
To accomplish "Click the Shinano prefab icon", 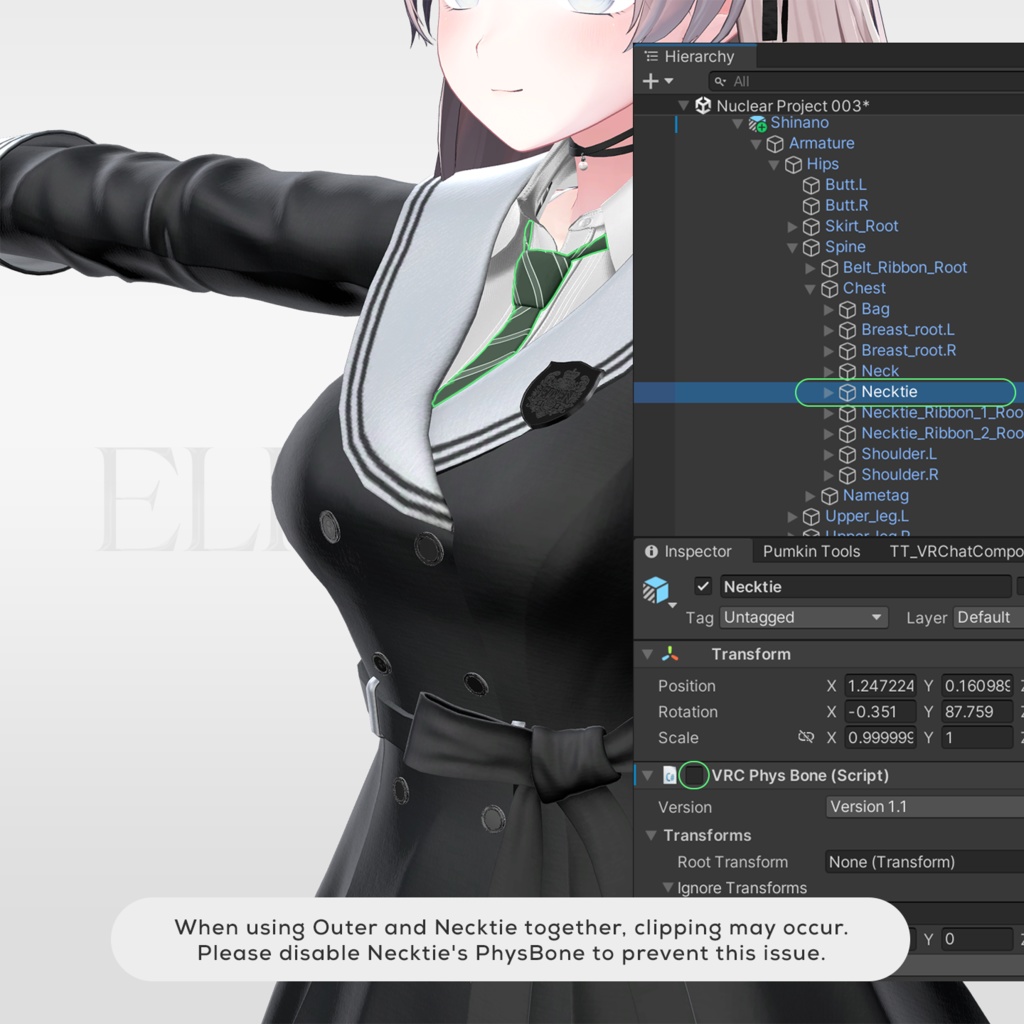I will (x=757, y=123).
